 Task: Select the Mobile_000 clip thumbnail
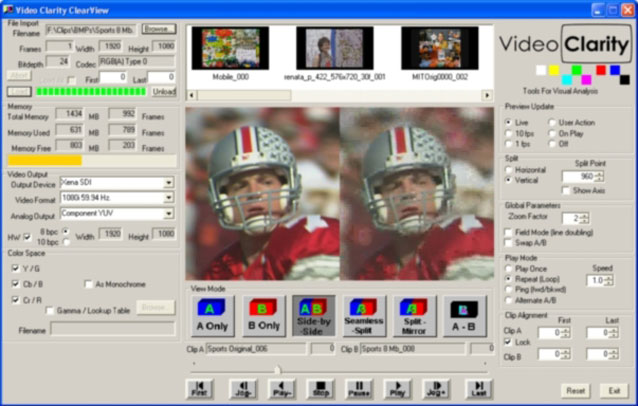(x=230, y=48)
